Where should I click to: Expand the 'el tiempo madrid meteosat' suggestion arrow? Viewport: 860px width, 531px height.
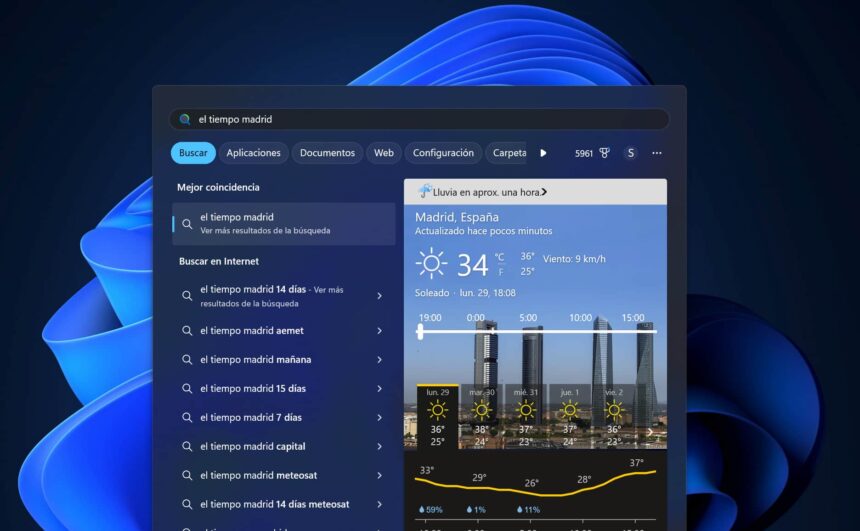(x=380, y=476)
